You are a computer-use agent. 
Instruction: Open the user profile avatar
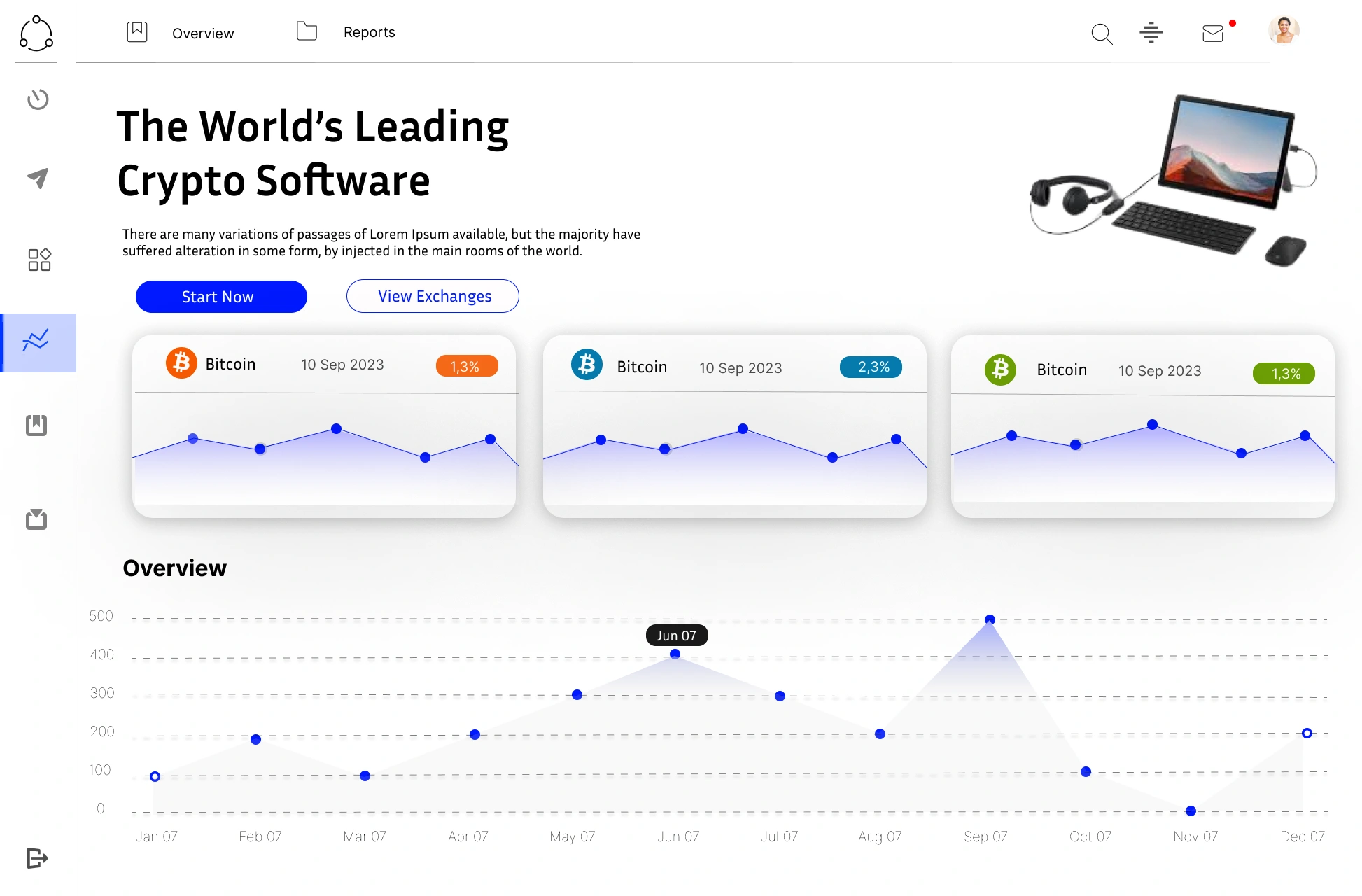click(x=1284, y=31)
